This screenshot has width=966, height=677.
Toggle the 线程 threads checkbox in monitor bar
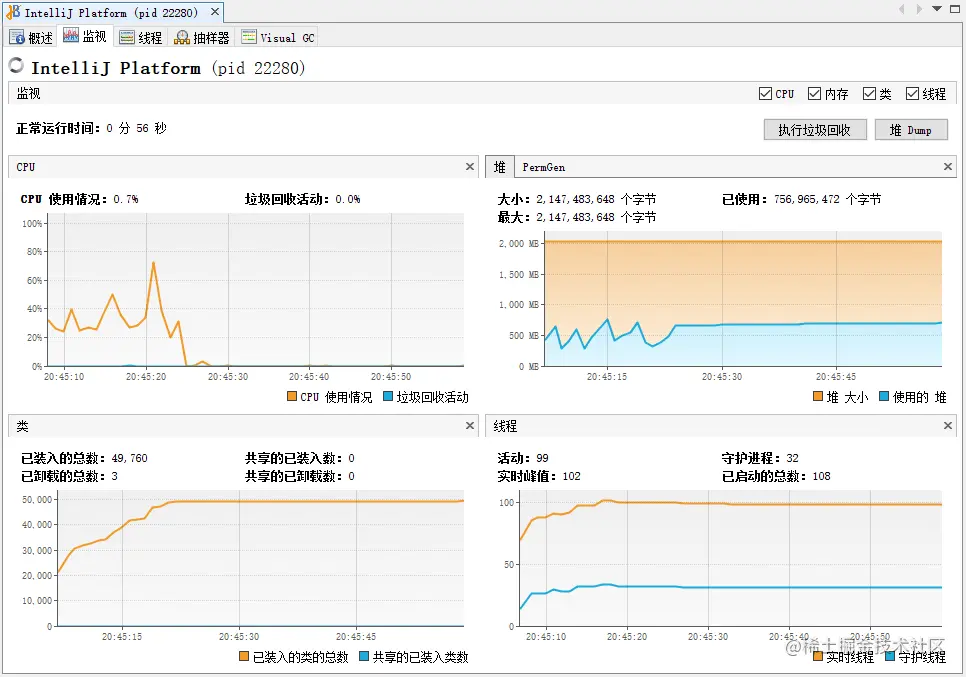click(x=912, y=94)
